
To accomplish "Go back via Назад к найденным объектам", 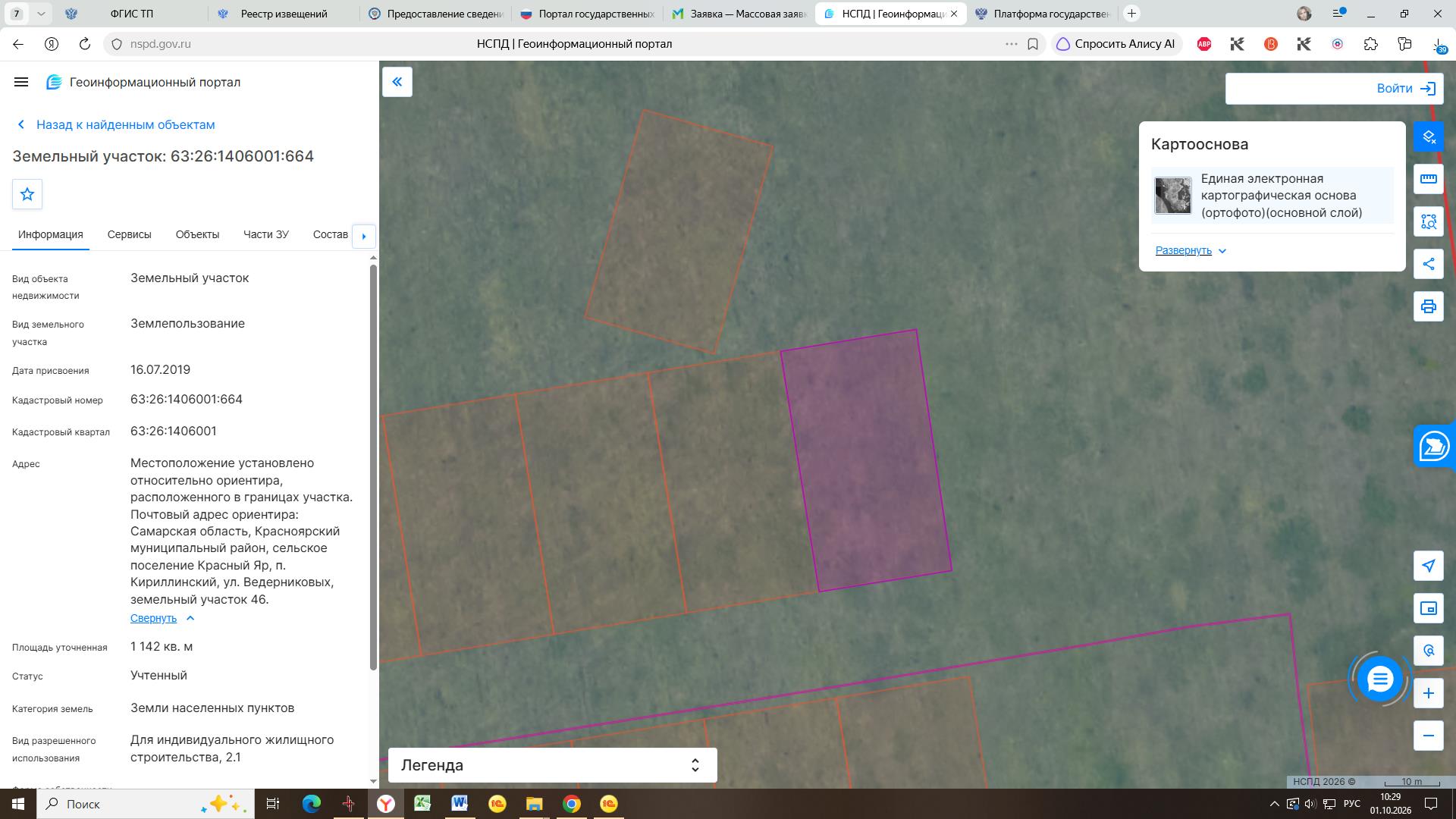I will point(116,124).
